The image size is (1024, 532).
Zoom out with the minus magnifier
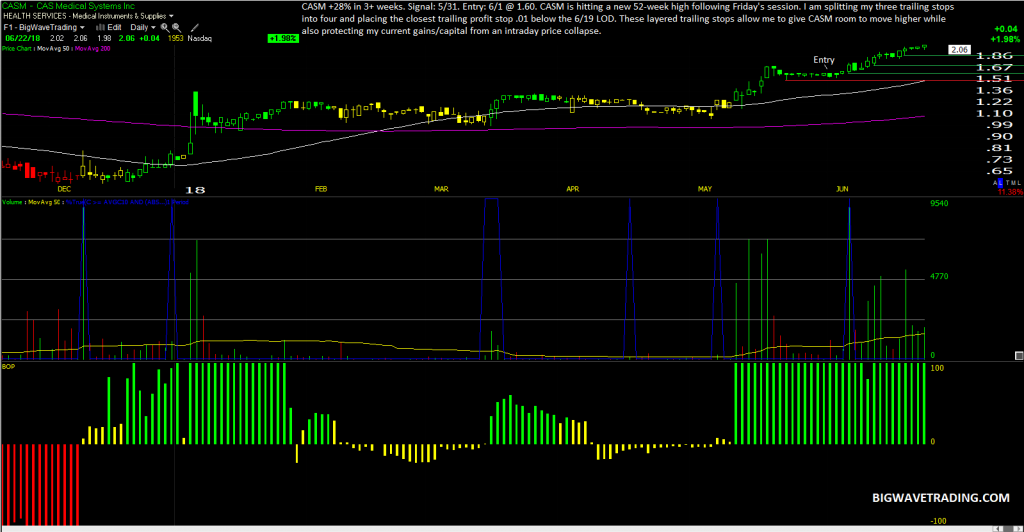pyautogui.click(x=176, y=27)
